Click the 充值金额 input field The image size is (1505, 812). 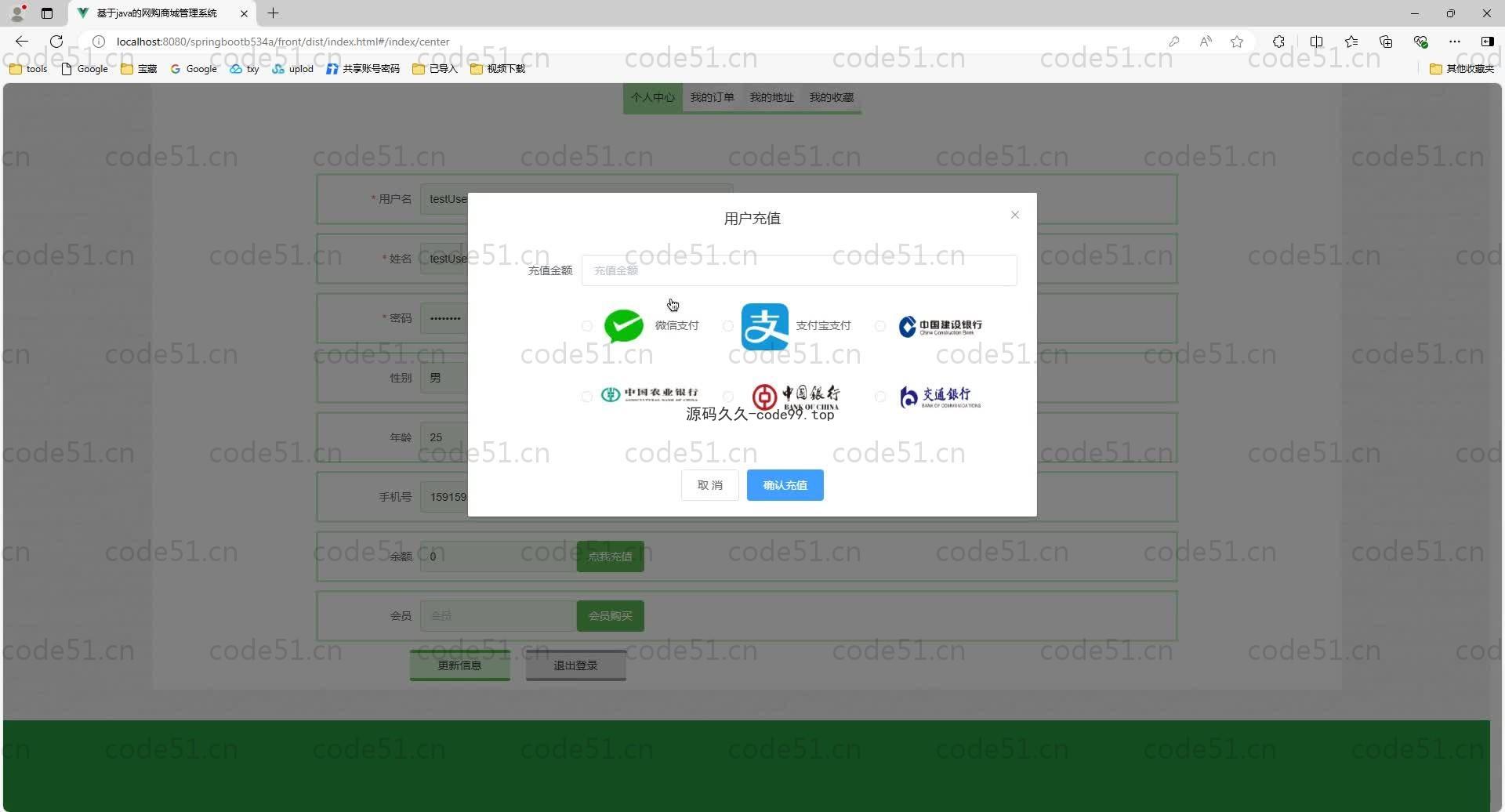[800, 270]
